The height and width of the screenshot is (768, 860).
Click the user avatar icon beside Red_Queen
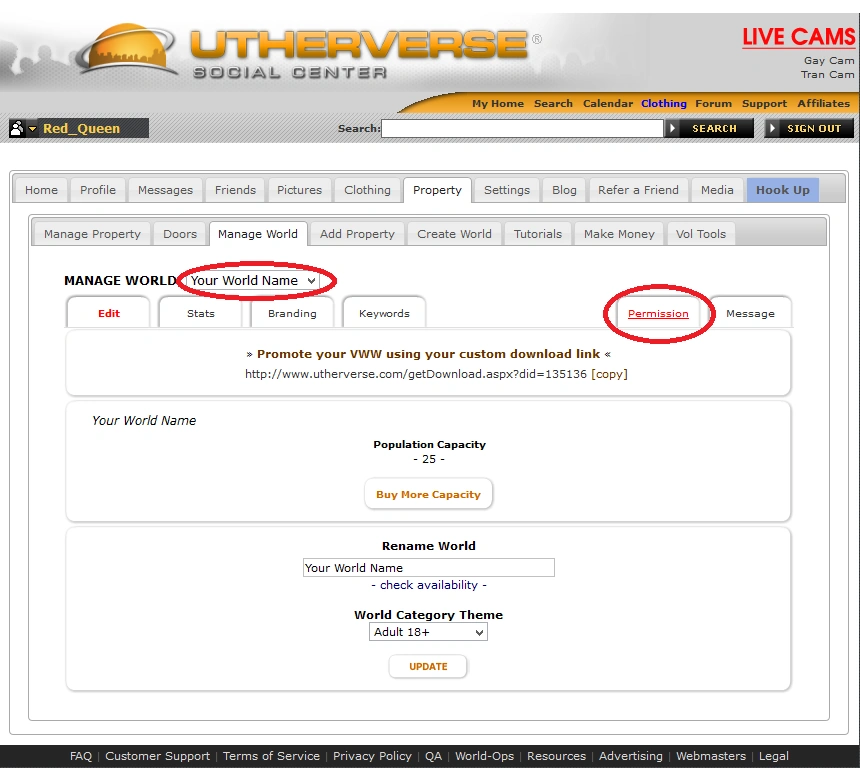click(x=17, y=128)
